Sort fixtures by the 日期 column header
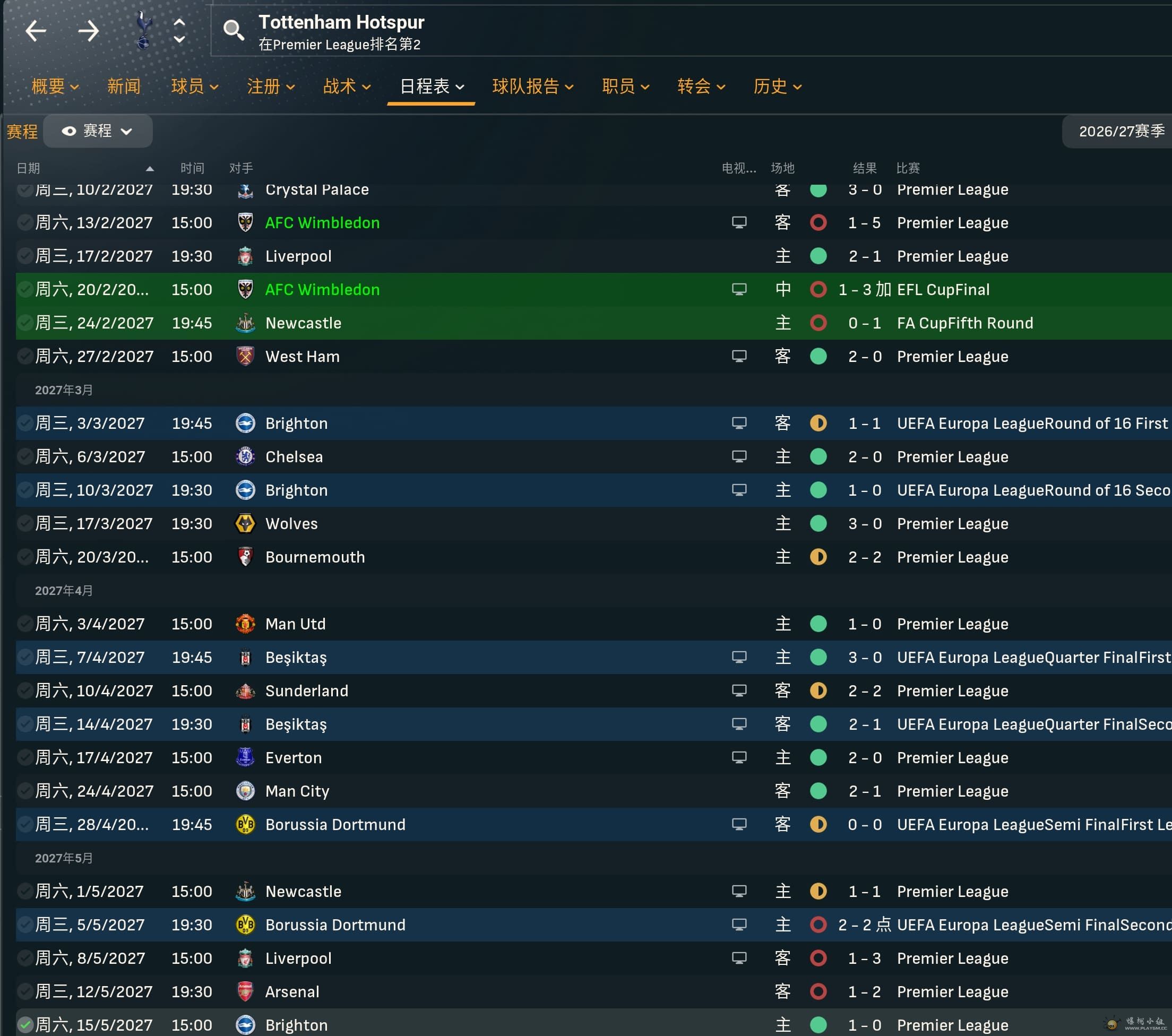1172x1036 pixels. 29,168
